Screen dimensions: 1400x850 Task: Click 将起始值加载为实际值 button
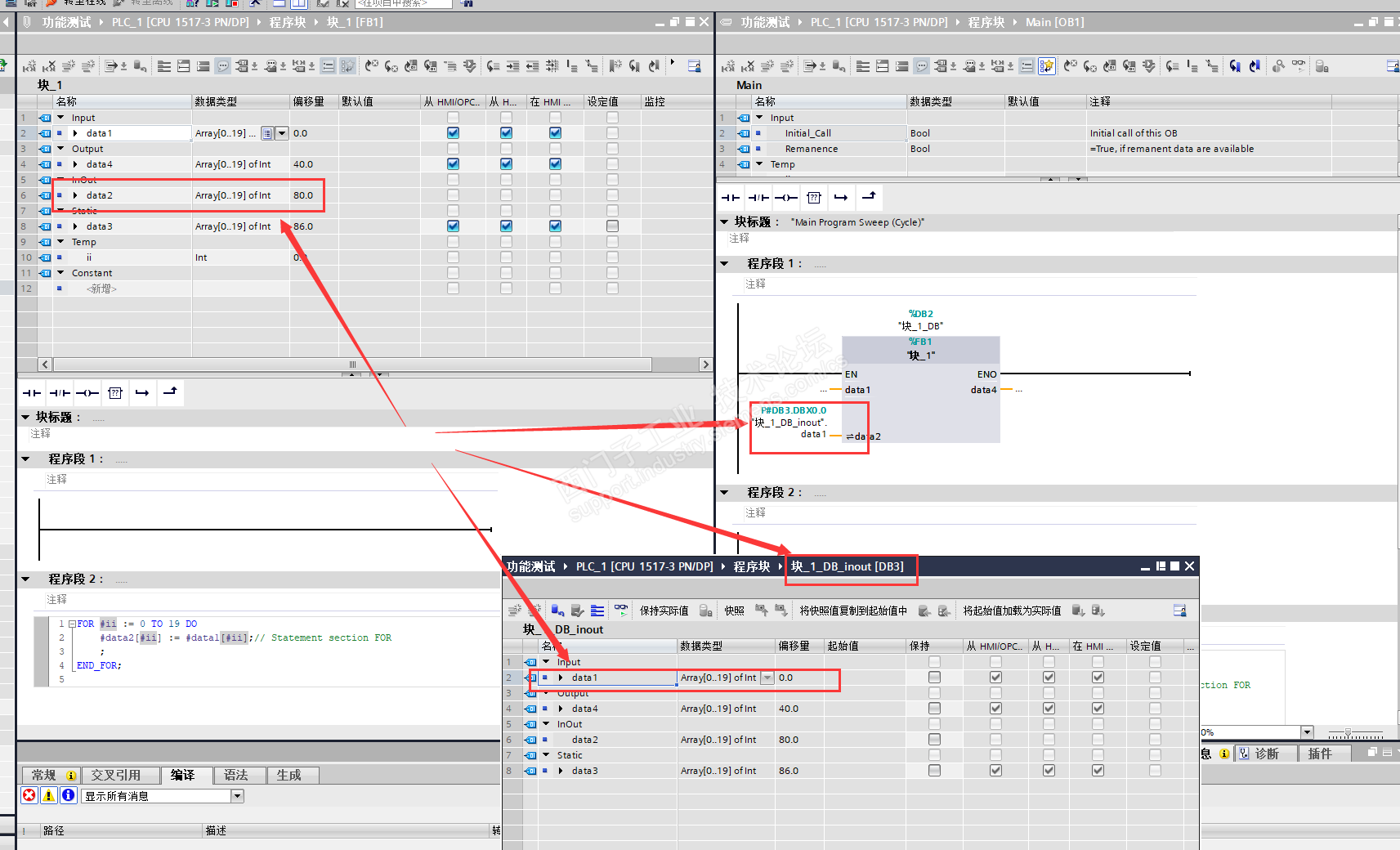pos(1012,611)
